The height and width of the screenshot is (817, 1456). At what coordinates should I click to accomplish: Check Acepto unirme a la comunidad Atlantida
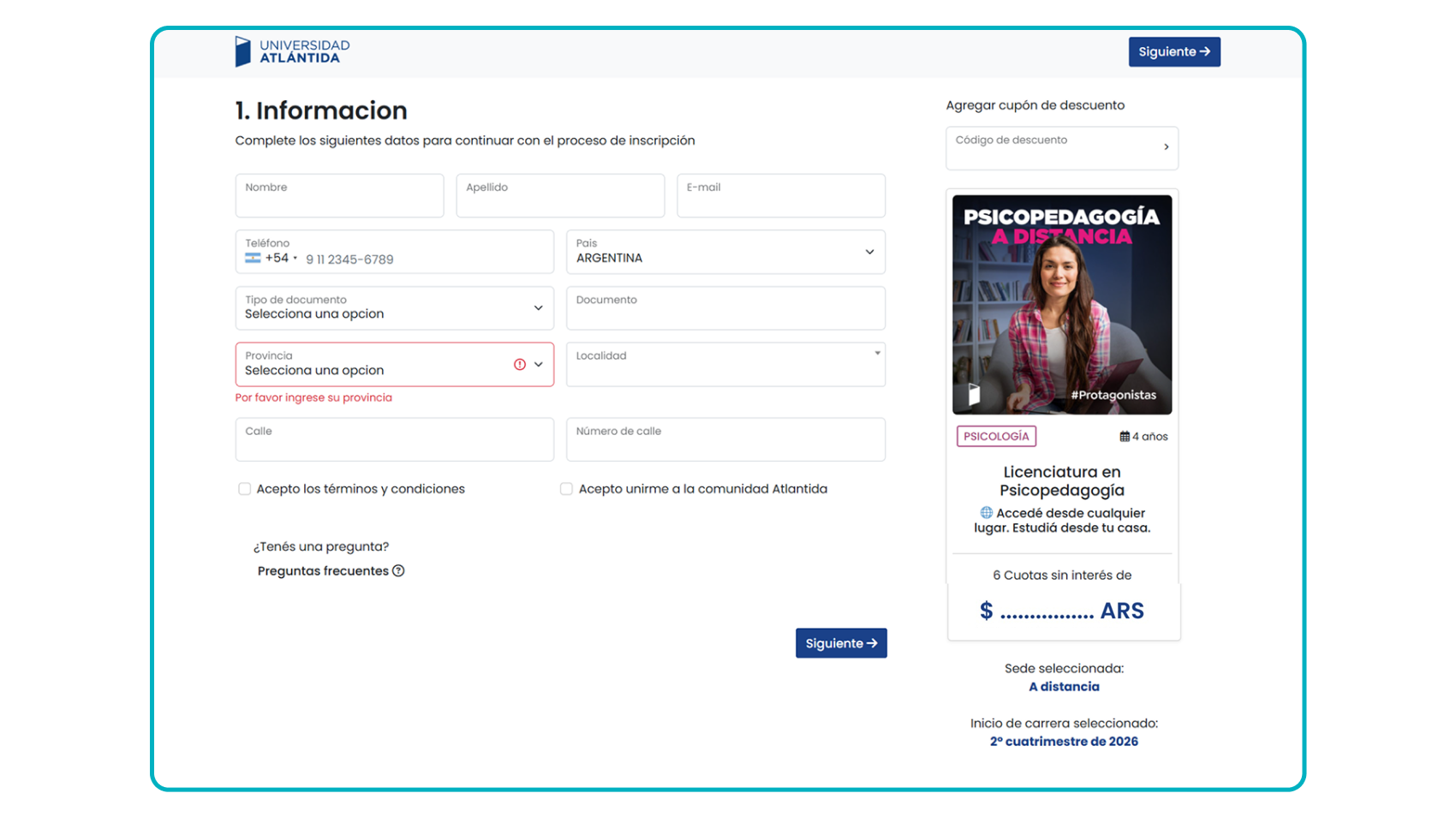566,489
